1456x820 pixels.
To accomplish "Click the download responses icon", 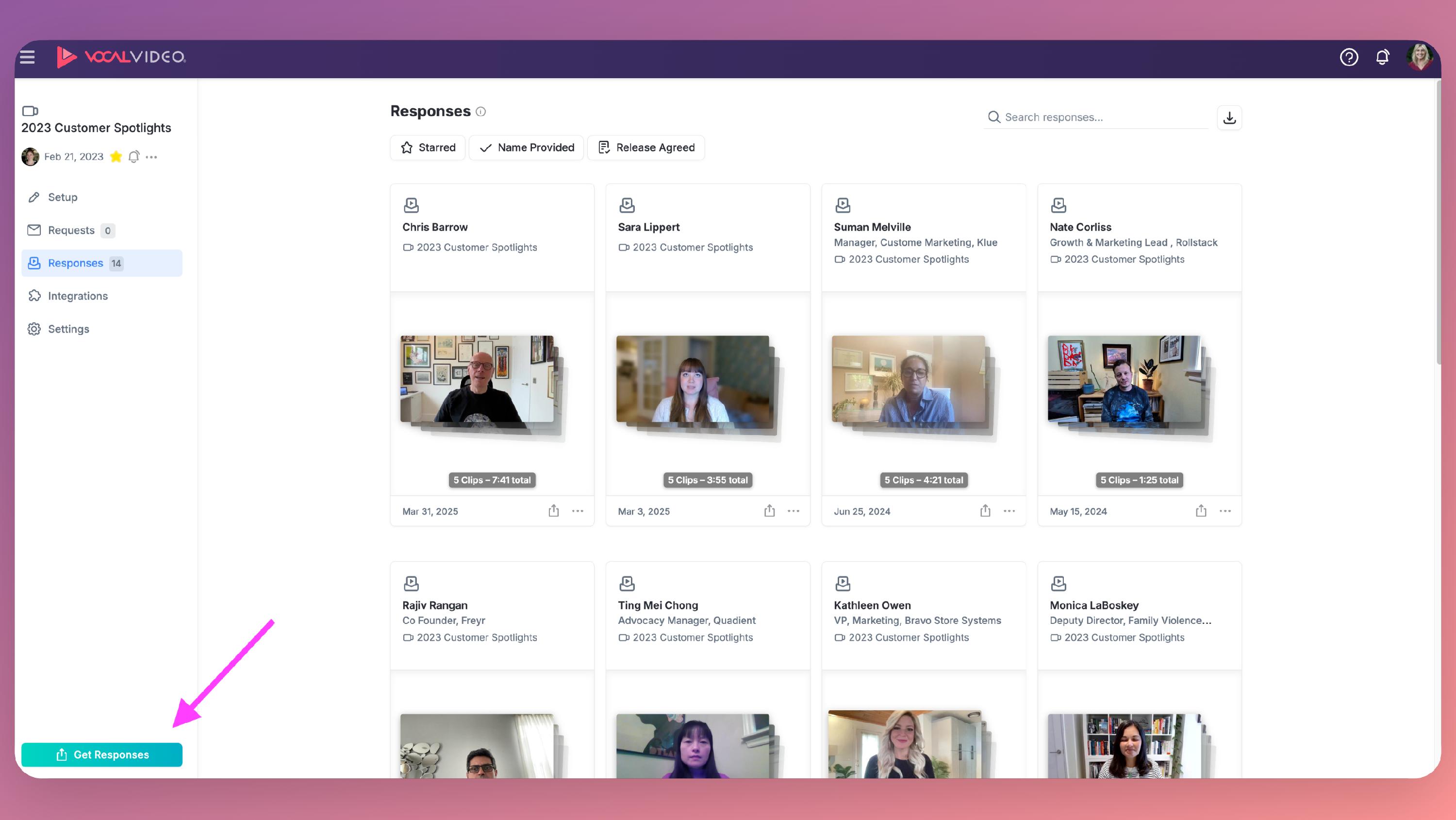I will [1229, 117].
